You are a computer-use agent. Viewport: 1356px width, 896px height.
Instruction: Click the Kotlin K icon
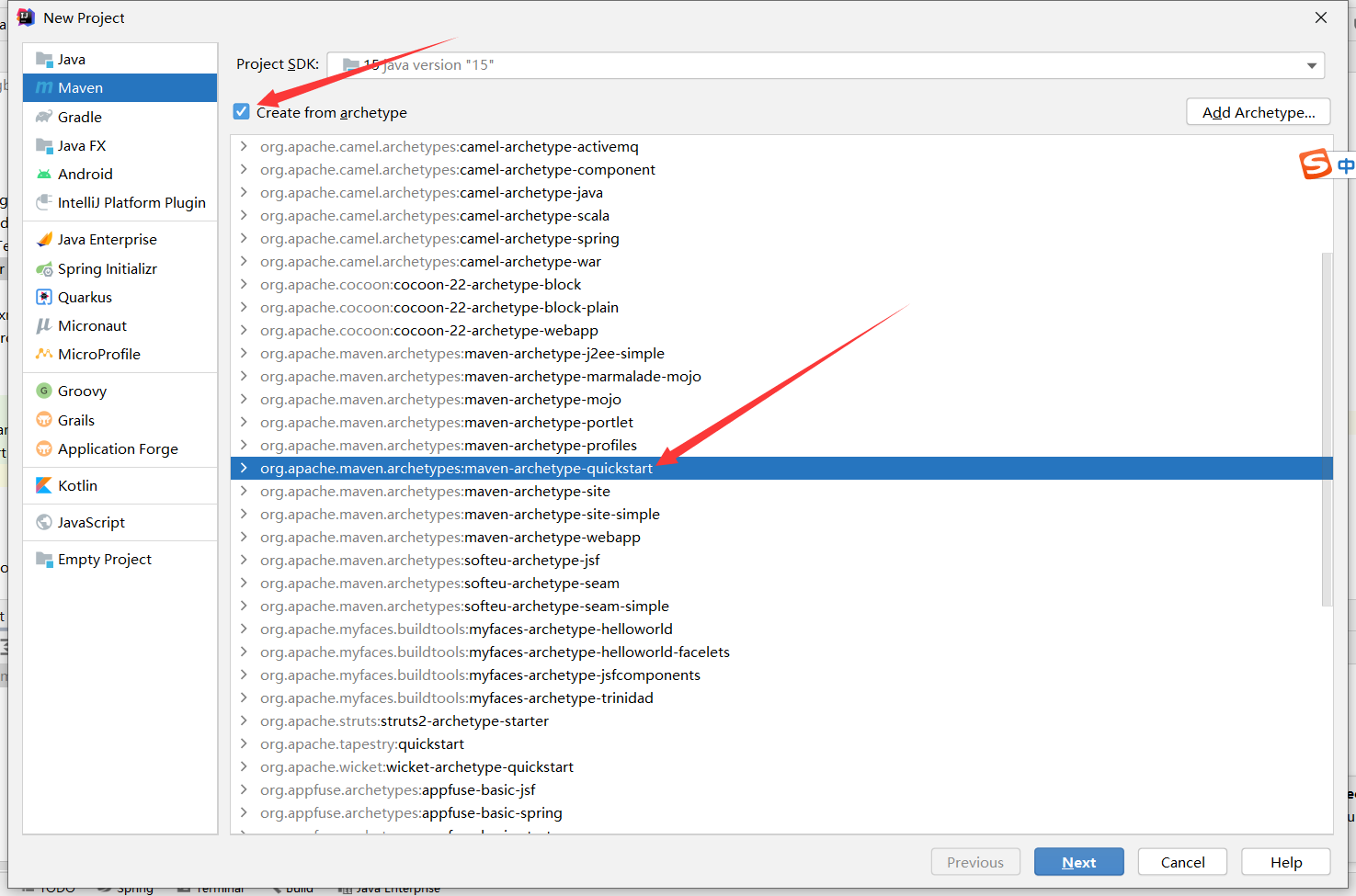pos(44,485)
